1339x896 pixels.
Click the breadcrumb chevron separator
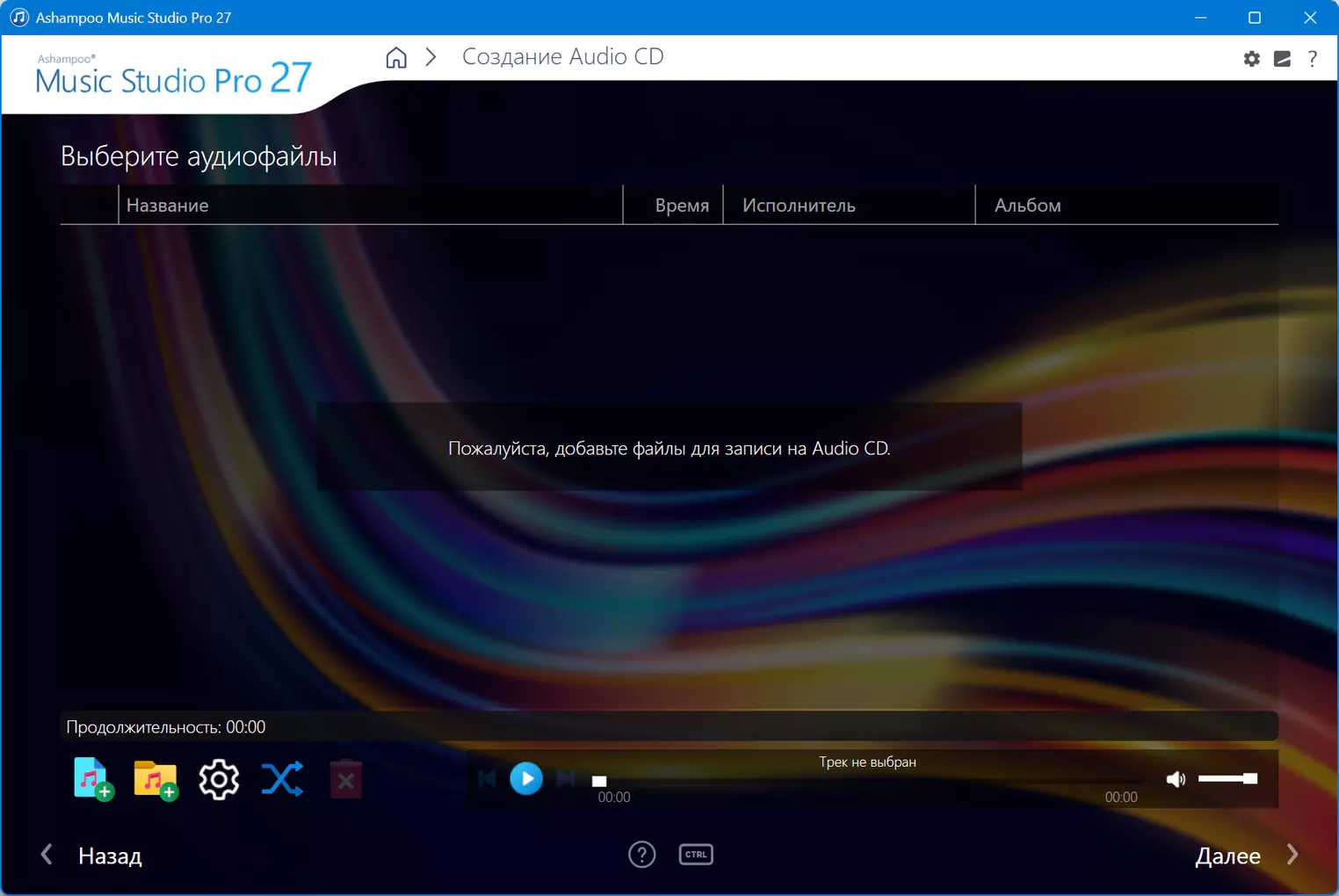[x=431, y=58]
